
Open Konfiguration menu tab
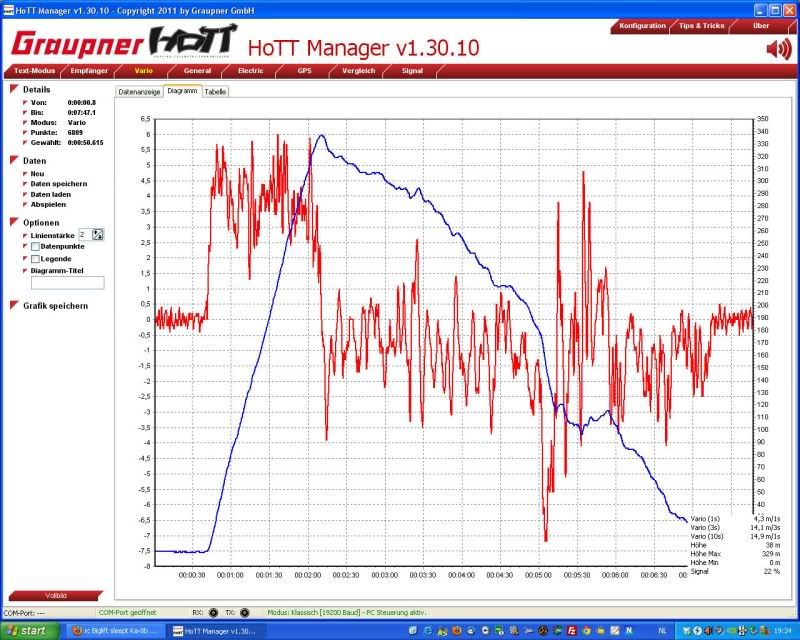642,26
